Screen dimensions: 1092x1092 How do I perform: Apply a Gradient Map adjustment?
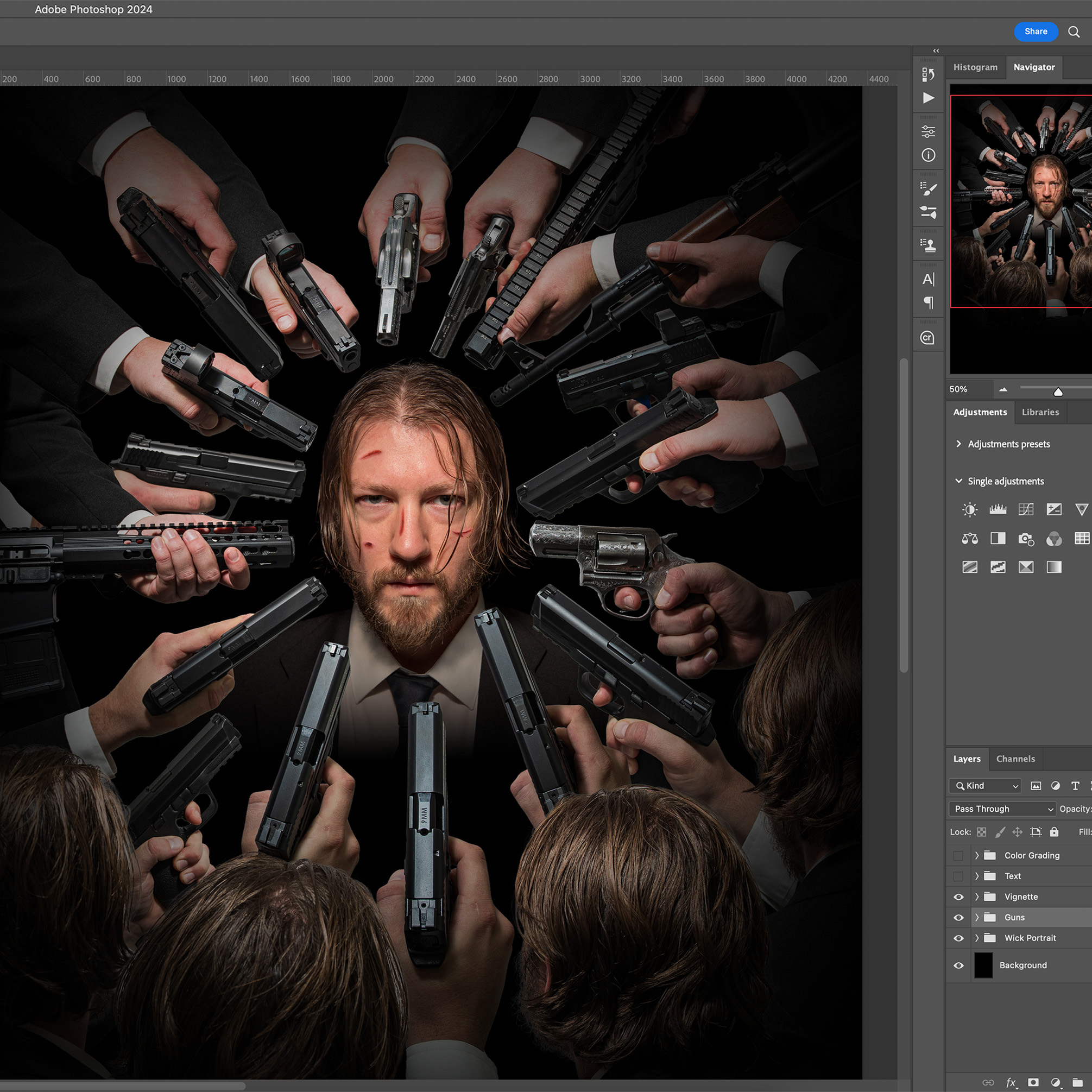point(1053,567)
